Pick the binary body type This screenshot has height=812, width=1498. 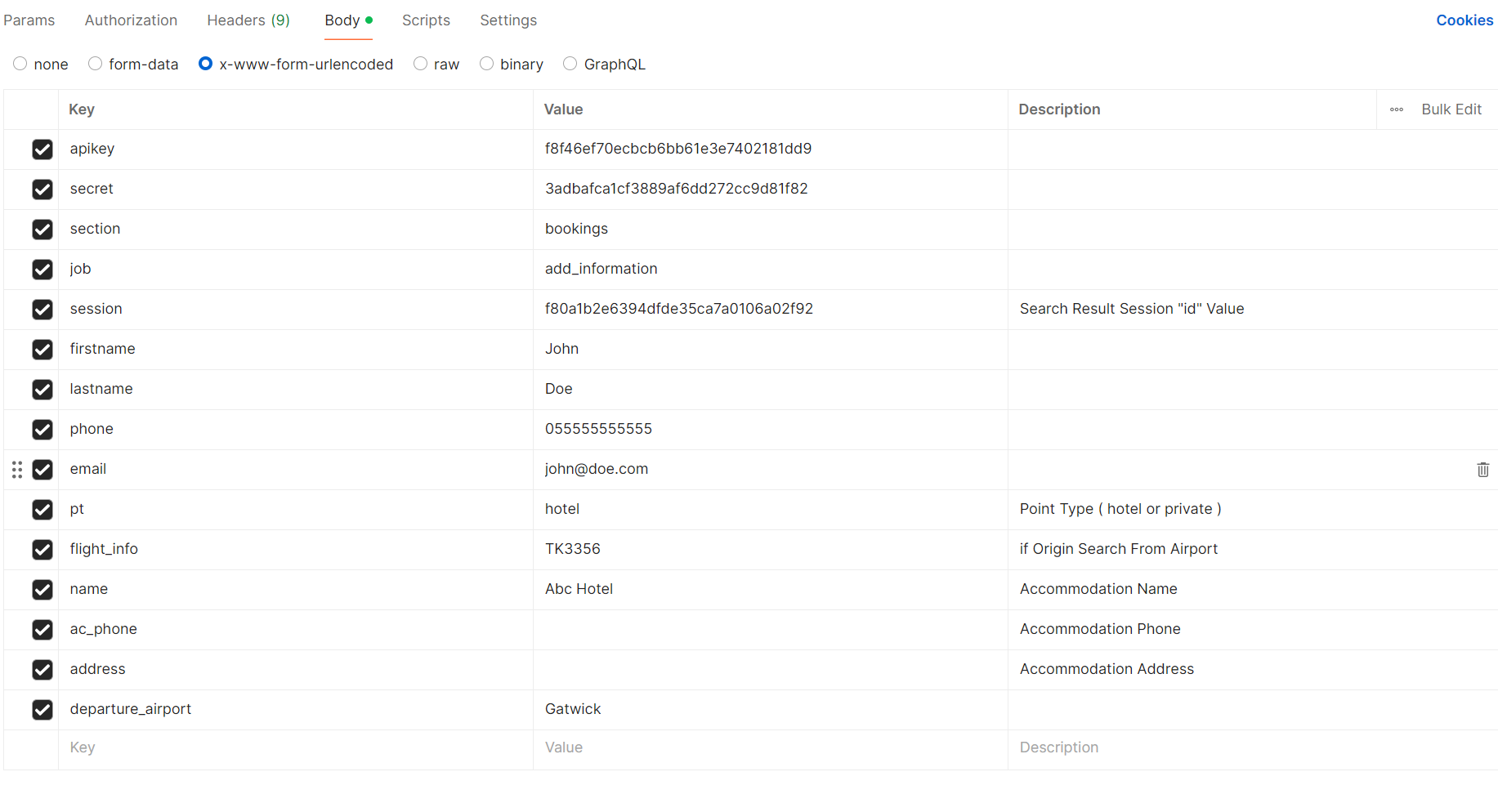coord(487,64)
